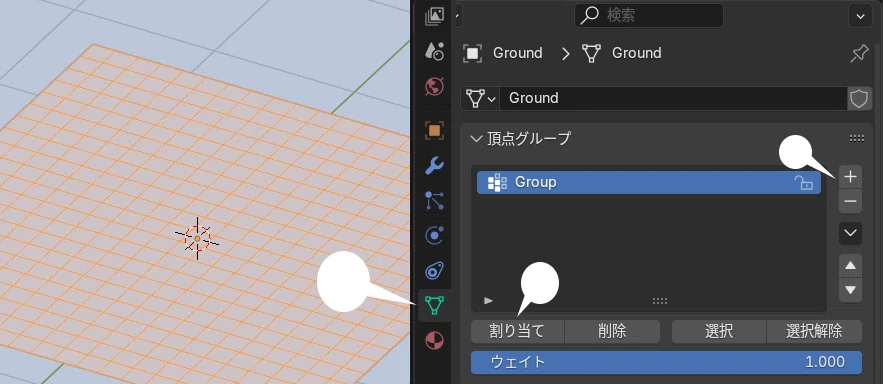Expand list filter options triangle
The width and height of the screenshot is (883, 384).
tap(488, 301)
